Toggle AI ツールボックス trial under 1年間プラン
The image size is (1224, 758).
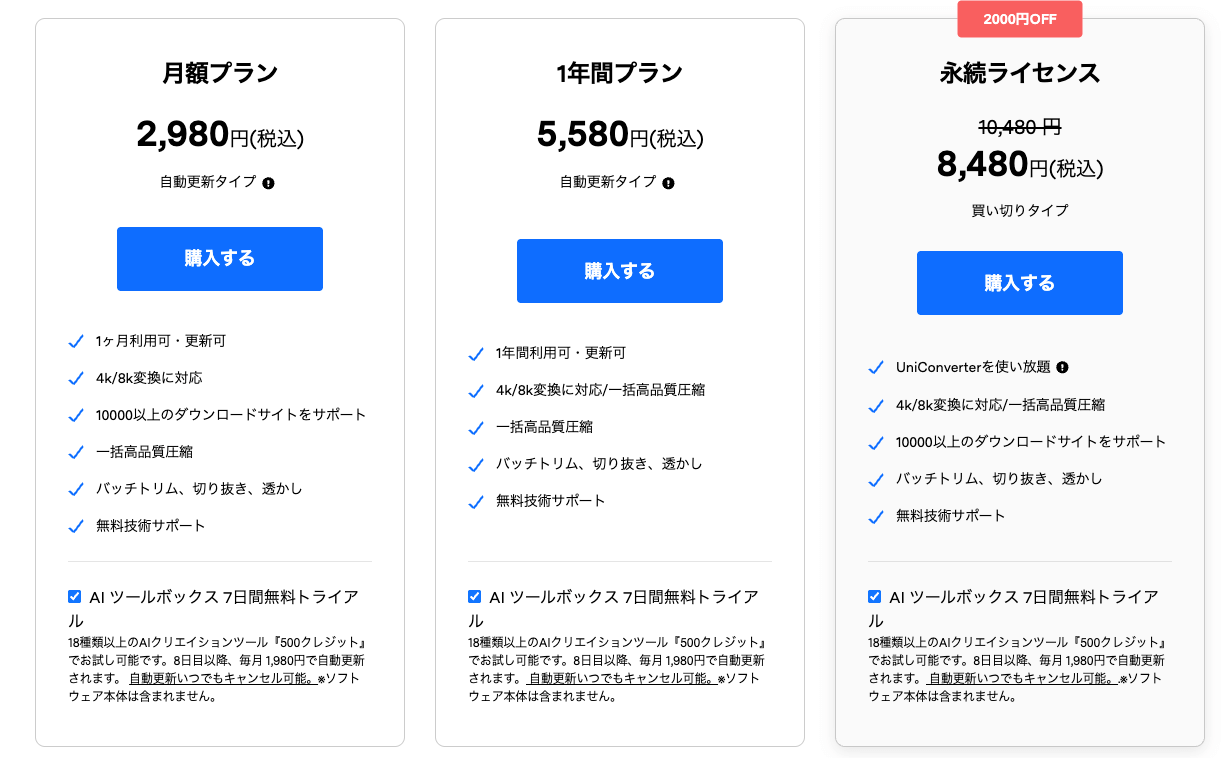tap(474, 595)
